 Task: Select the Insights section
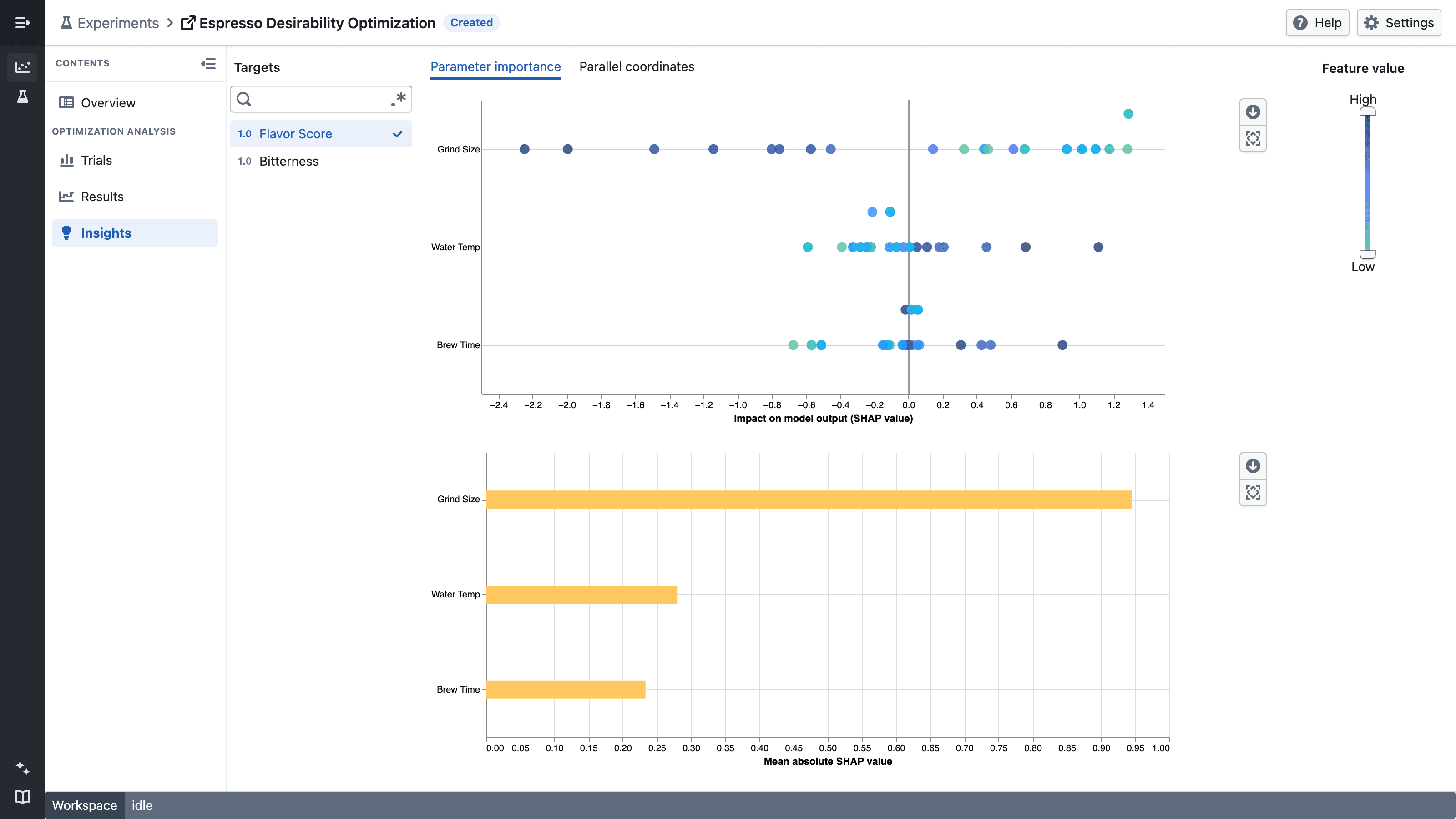(x=135, y=233)
